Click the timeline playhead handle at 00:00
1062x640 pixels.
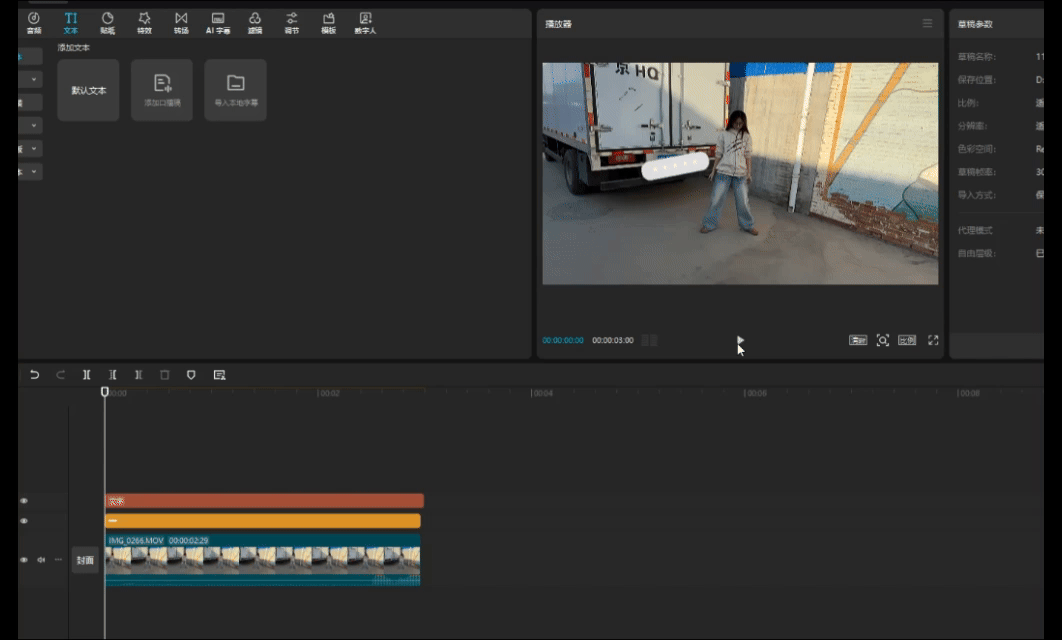click(x=104, y=392)
